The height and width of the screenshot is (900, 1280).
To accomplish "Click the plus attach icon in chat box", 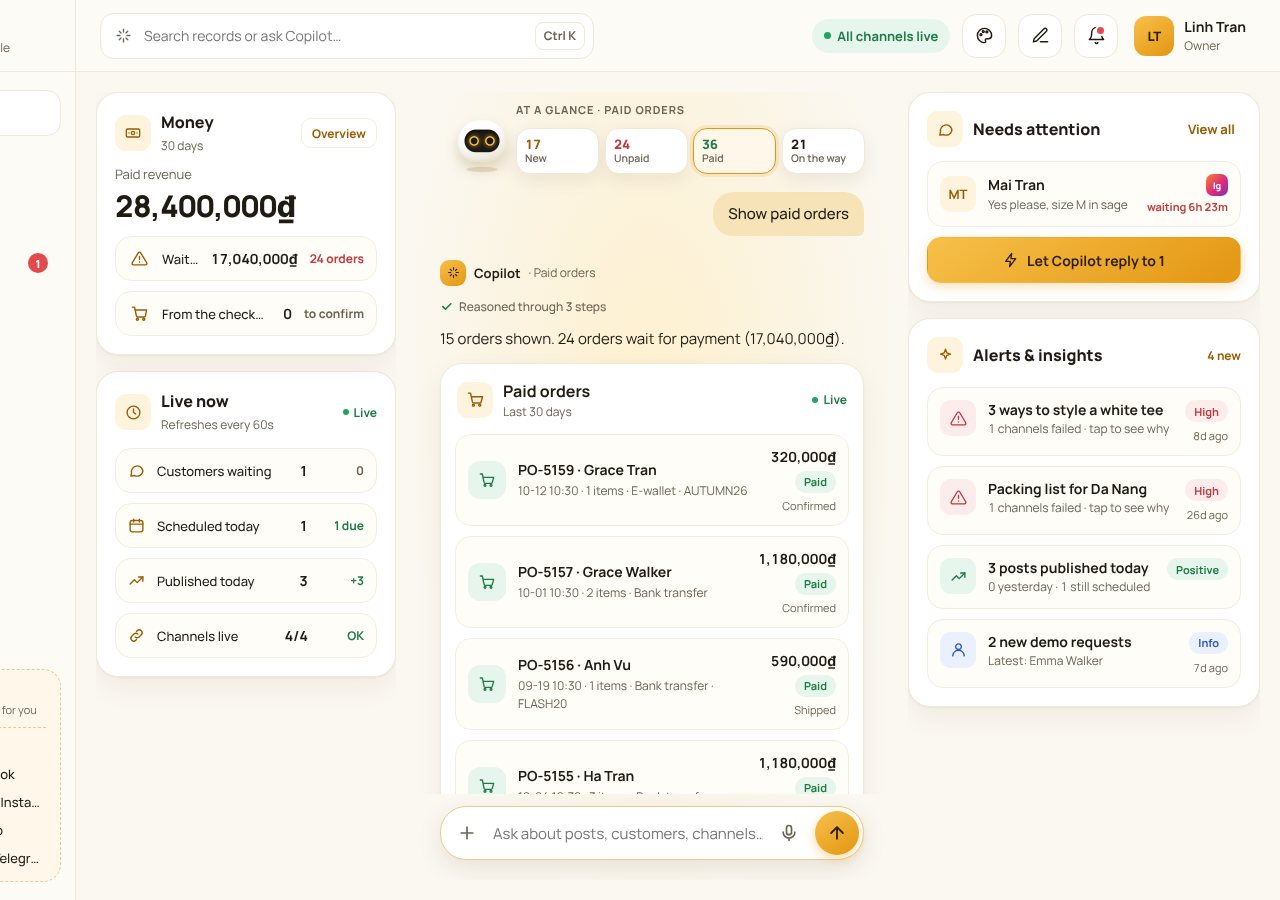I will click(x=467, y=833).
